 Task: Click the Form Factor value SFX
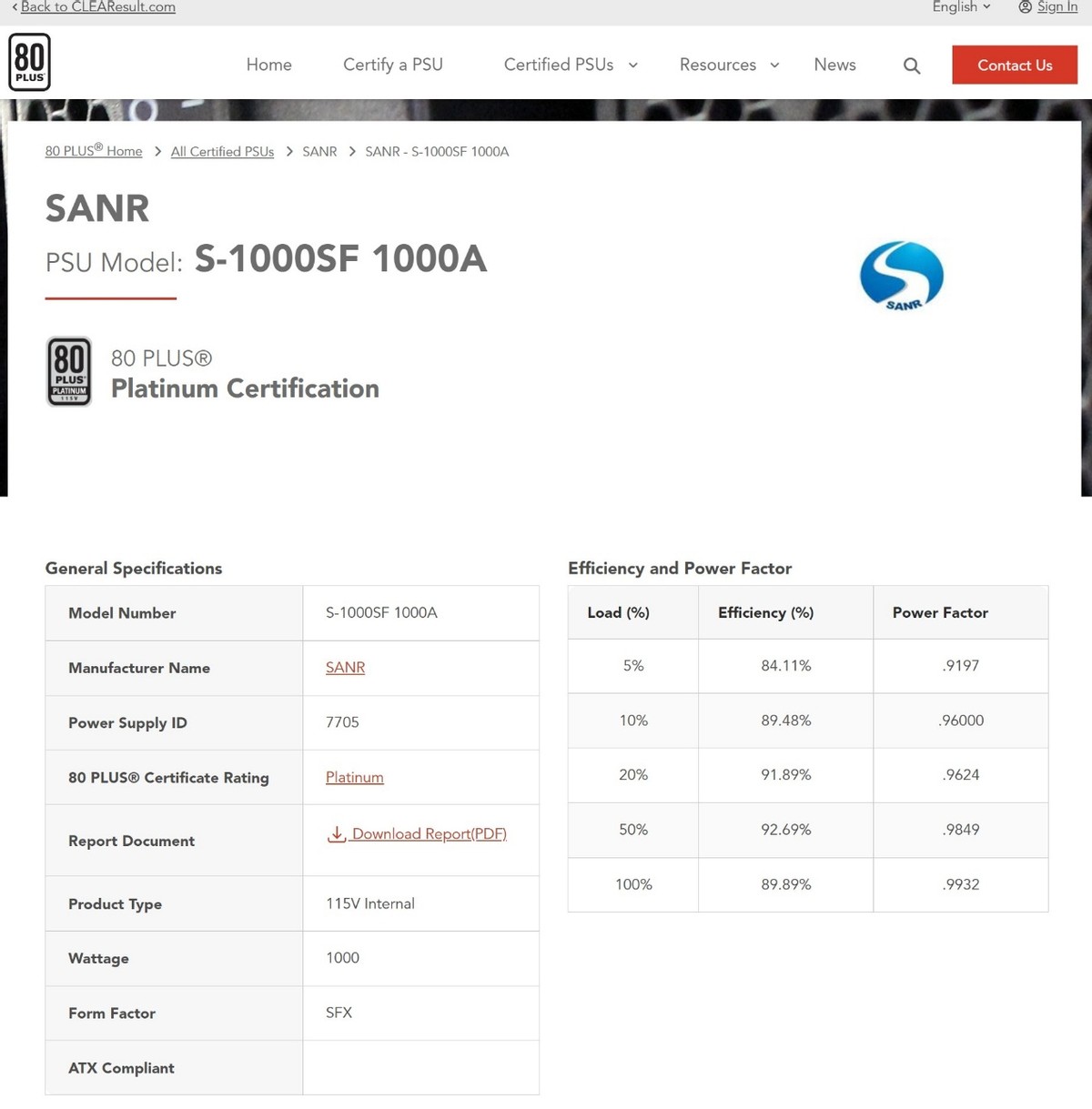point(339,1012)
